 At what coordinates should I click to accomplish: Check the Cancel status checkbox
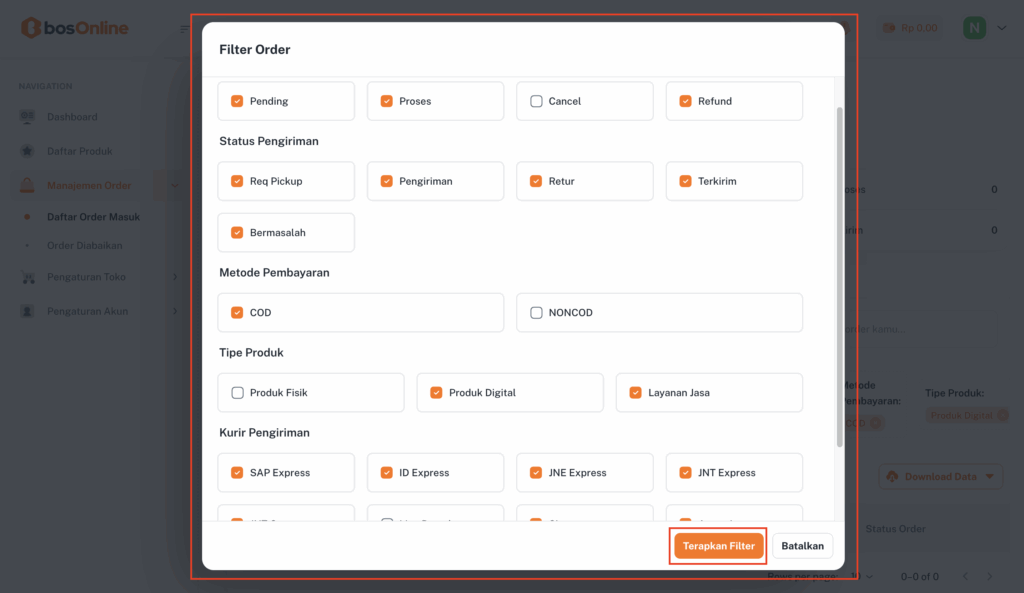[x=536, y=101]
